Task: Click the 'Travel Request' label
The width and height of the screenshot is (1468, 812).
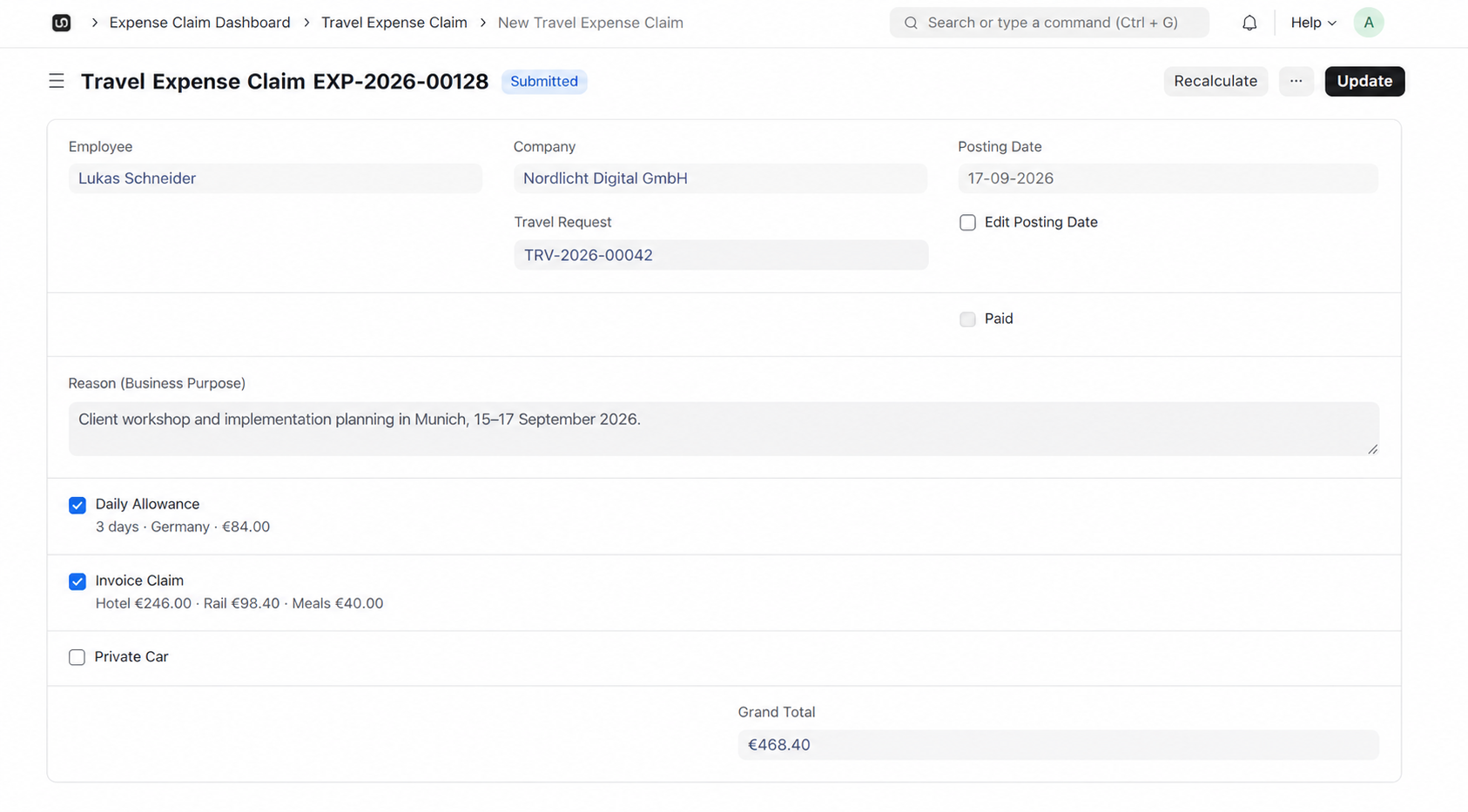Action: tap(562, 222)
